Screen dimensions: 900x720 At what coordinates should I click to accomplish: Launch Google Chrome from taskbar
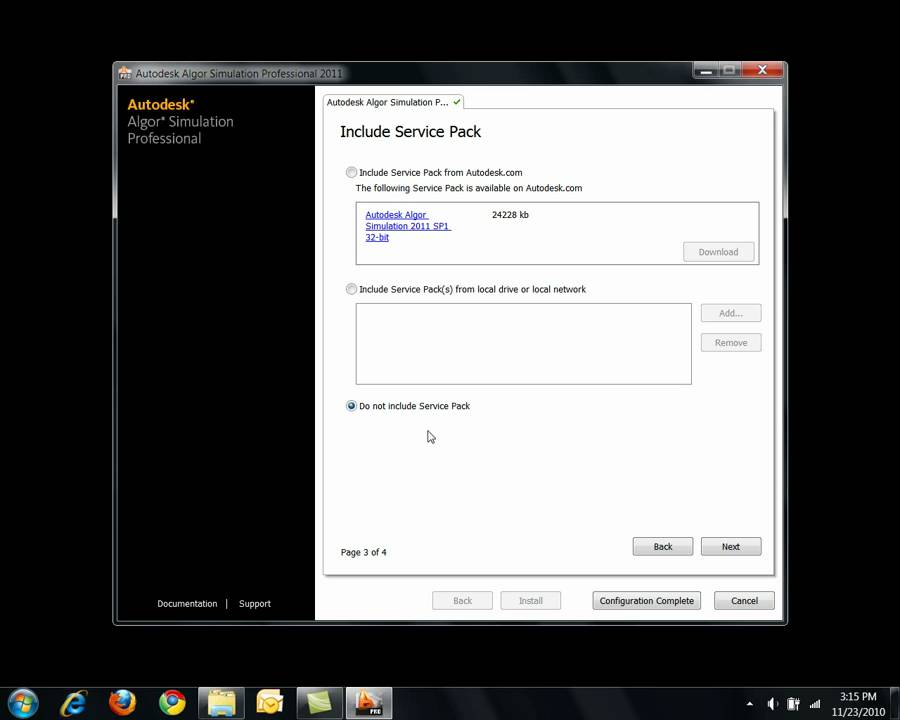pos(172,703)
